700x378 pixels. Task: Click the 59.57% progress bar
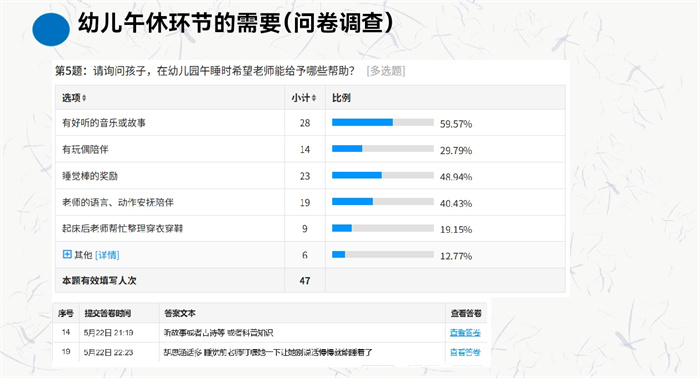(383, 122)
